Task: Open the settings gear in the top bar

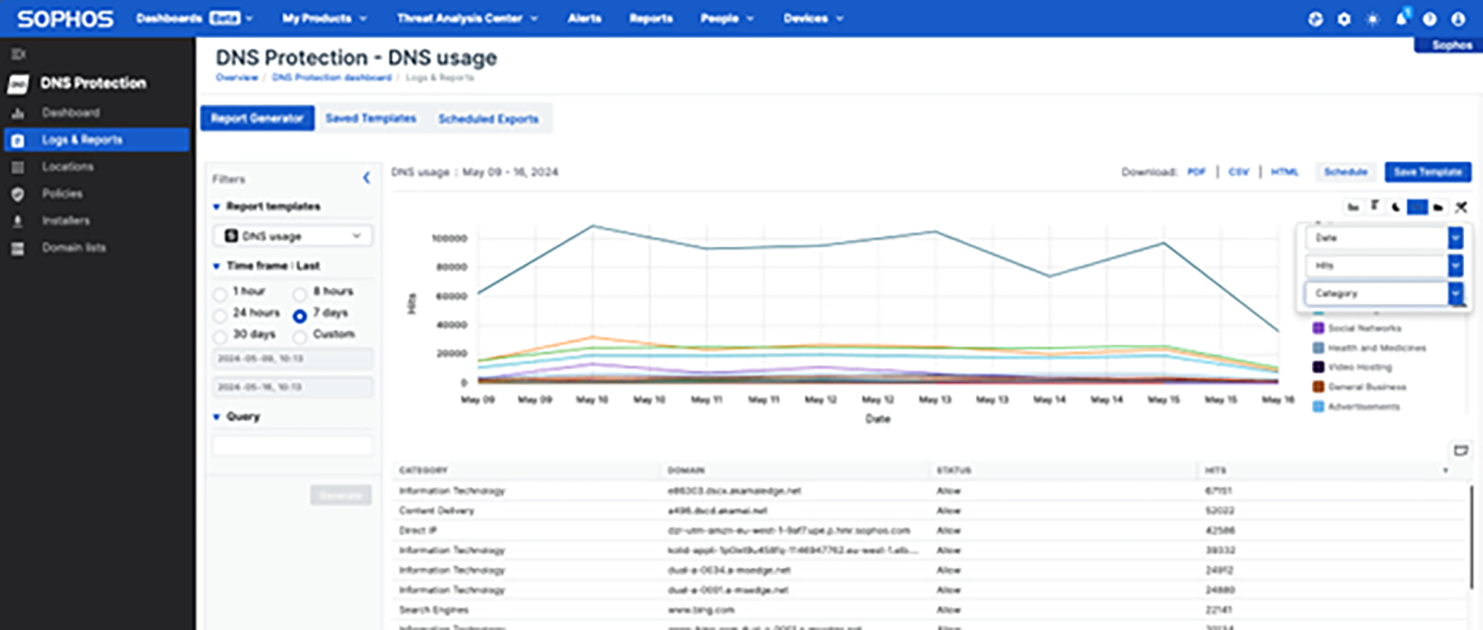Action: (1343, 17)
